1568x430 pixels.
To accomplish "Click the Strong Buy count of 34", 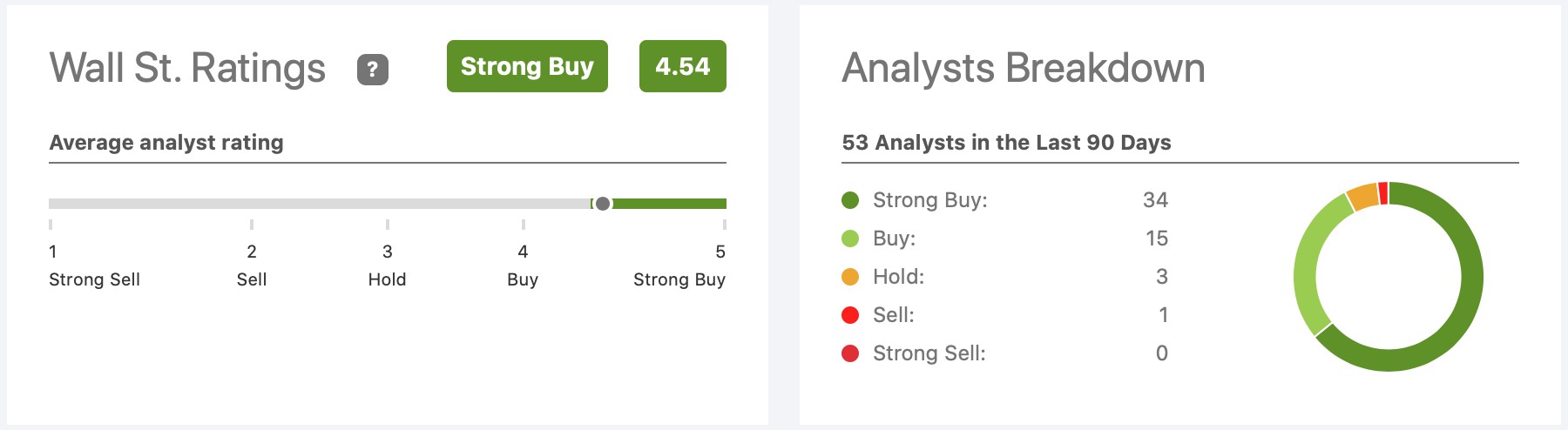I will [x=1155, y=200].
